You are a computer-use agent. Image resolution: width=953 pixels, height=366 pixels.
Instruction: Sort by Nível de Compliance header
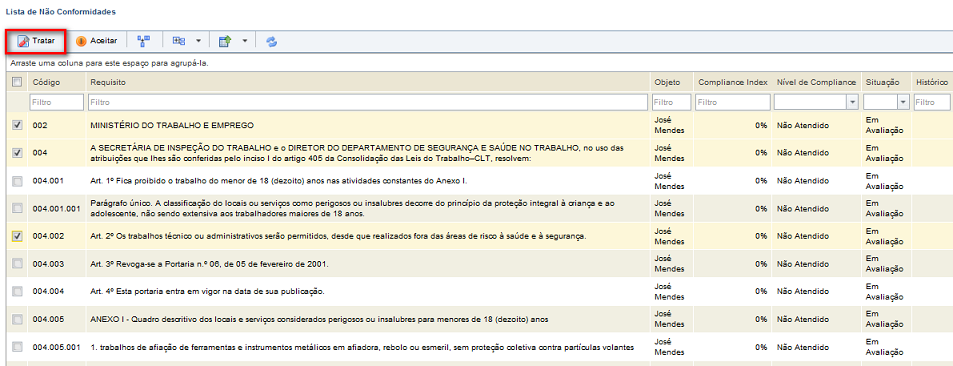point(816,82)
